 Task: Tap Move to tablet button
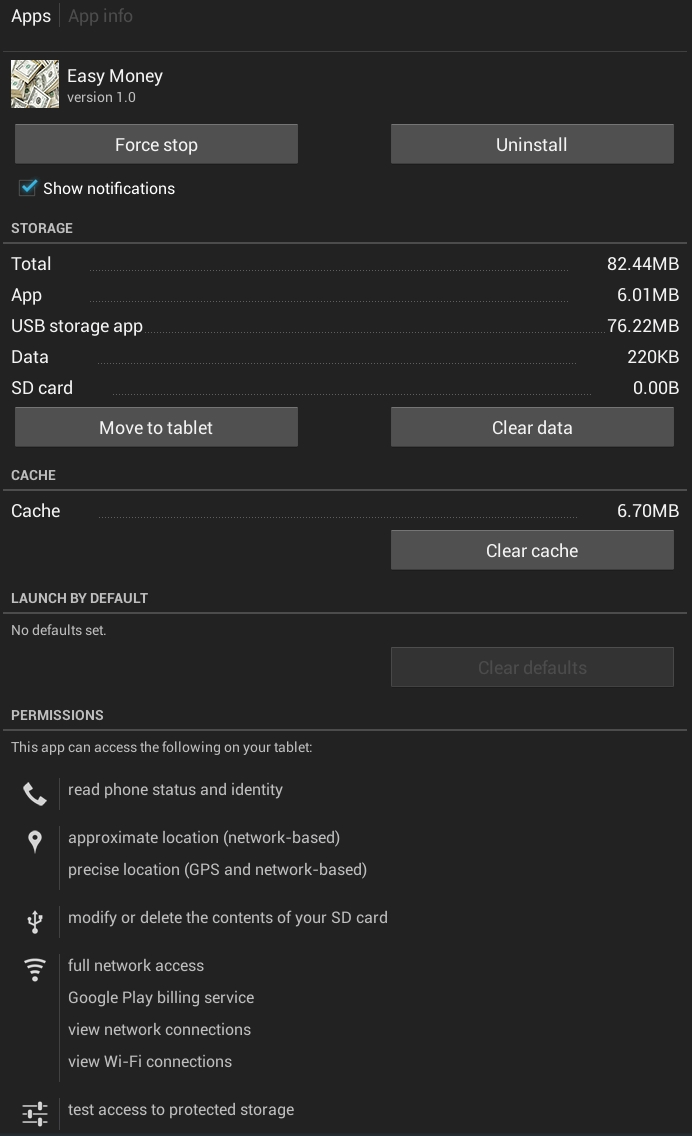click(x=156, y=427)
